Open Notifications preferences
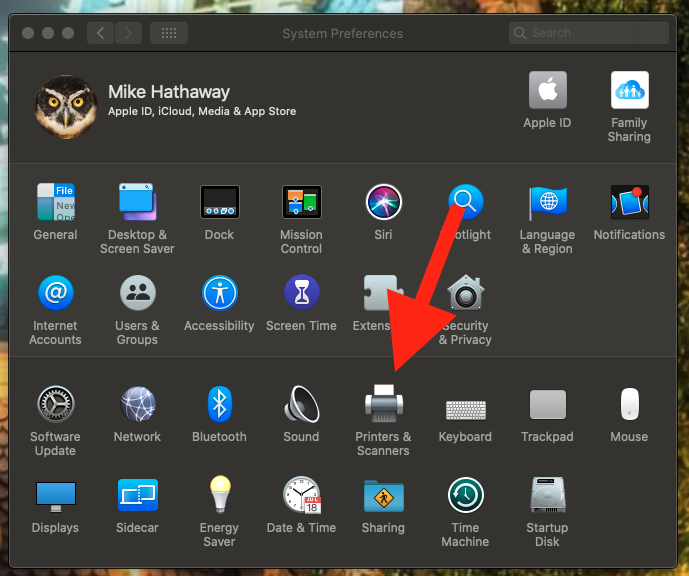689x576 pixels. pos(629,203)
